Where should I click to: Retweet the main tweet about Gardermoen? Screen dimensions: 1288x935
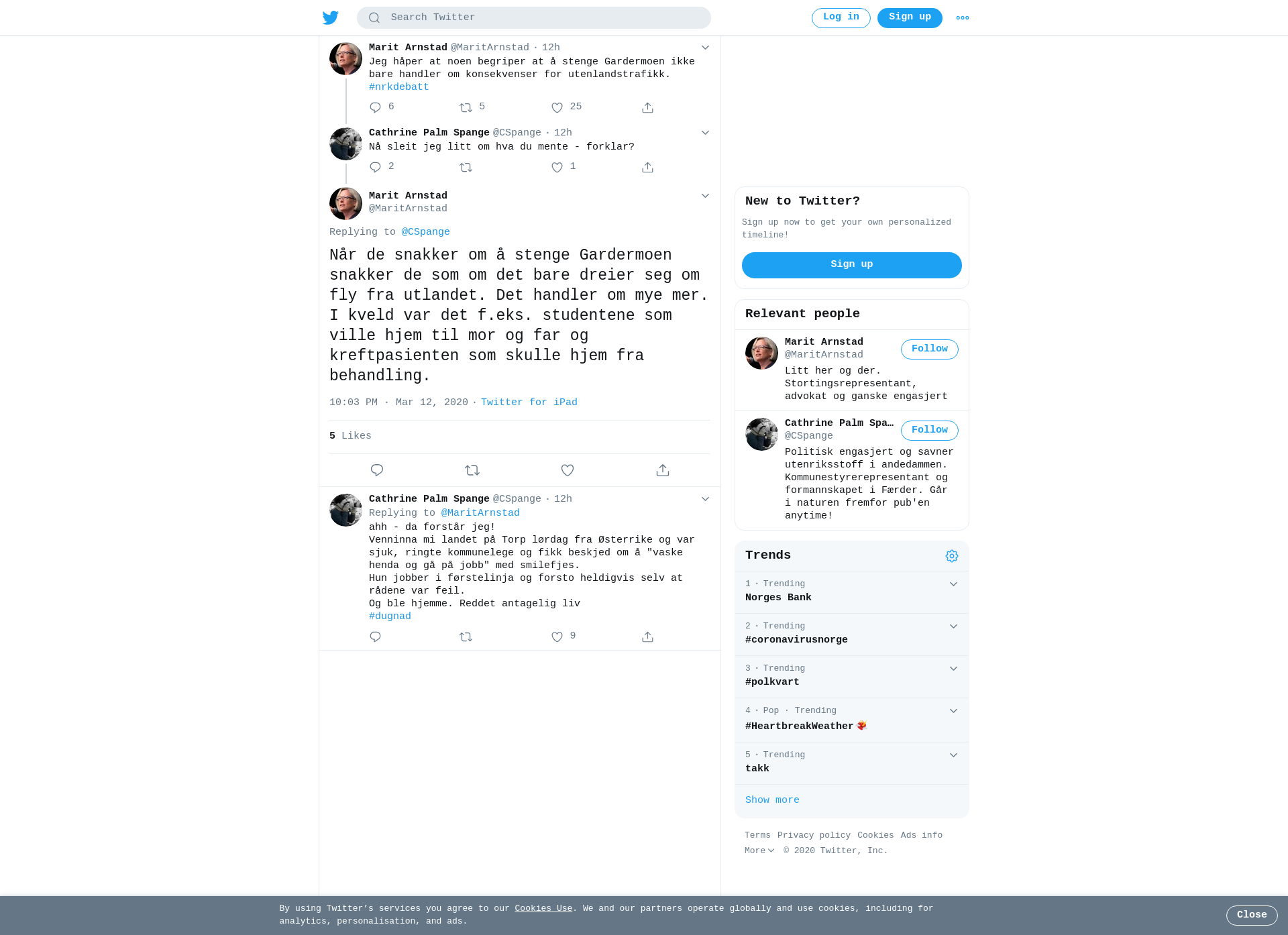(472, 470)
